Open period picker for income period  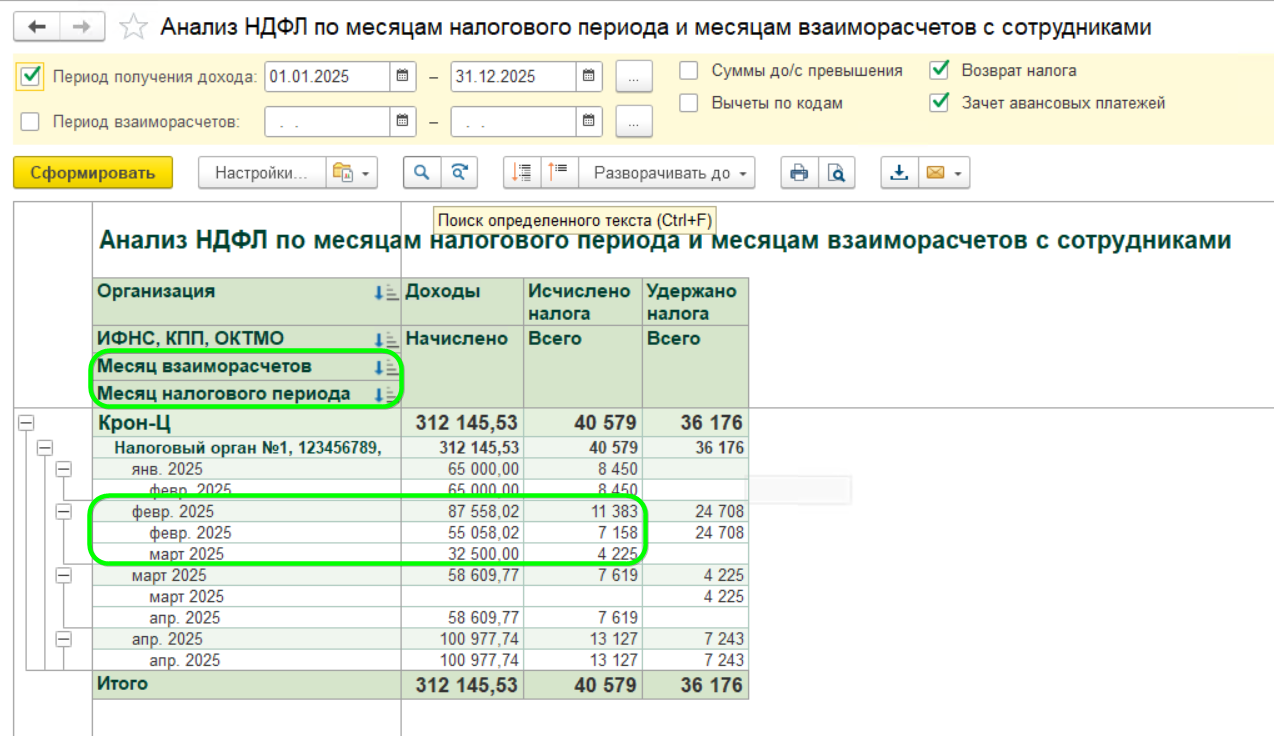tap(634, 76)
